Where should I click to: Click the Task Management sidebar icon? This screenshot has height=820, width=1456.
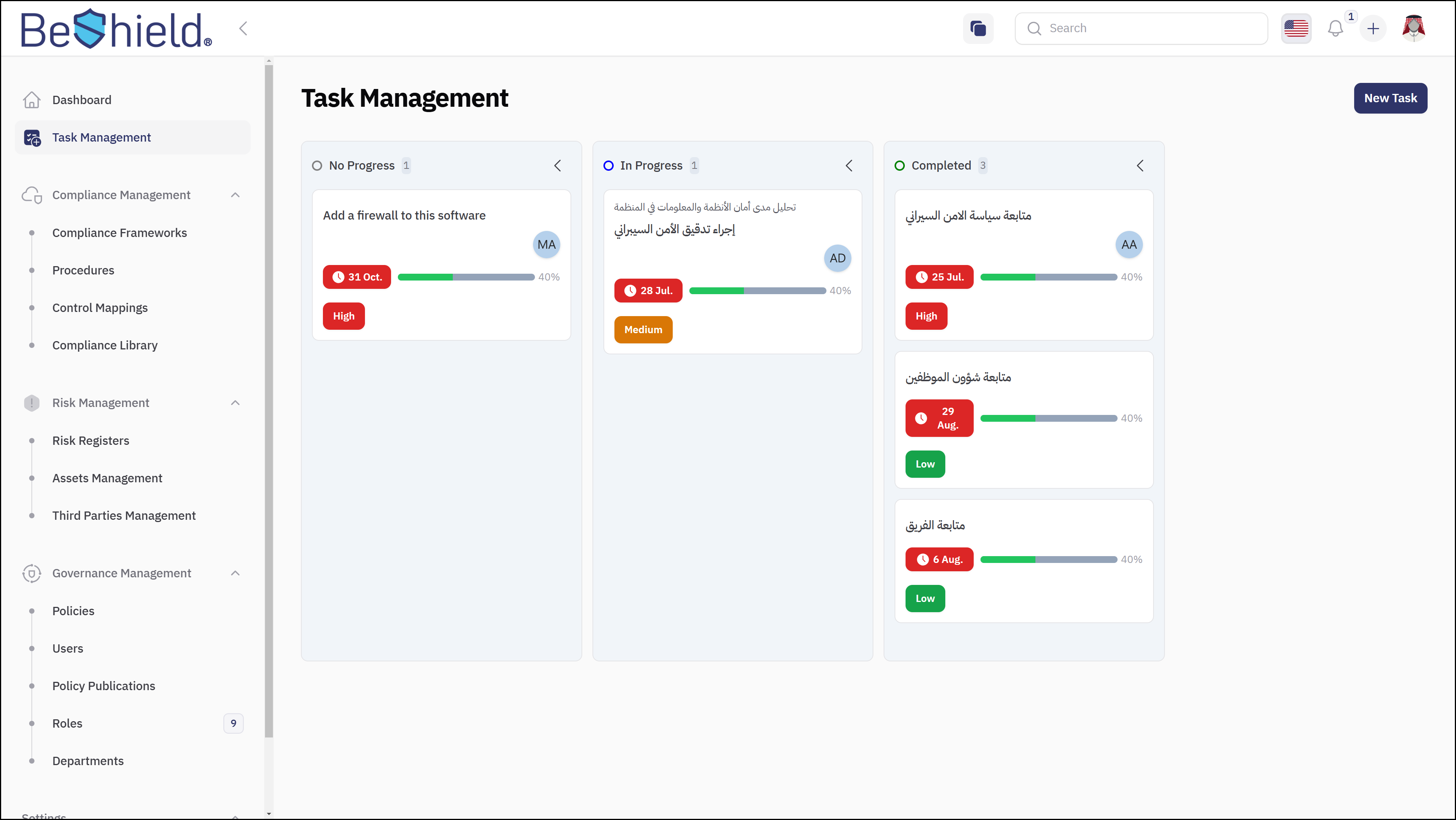[32, 138]
